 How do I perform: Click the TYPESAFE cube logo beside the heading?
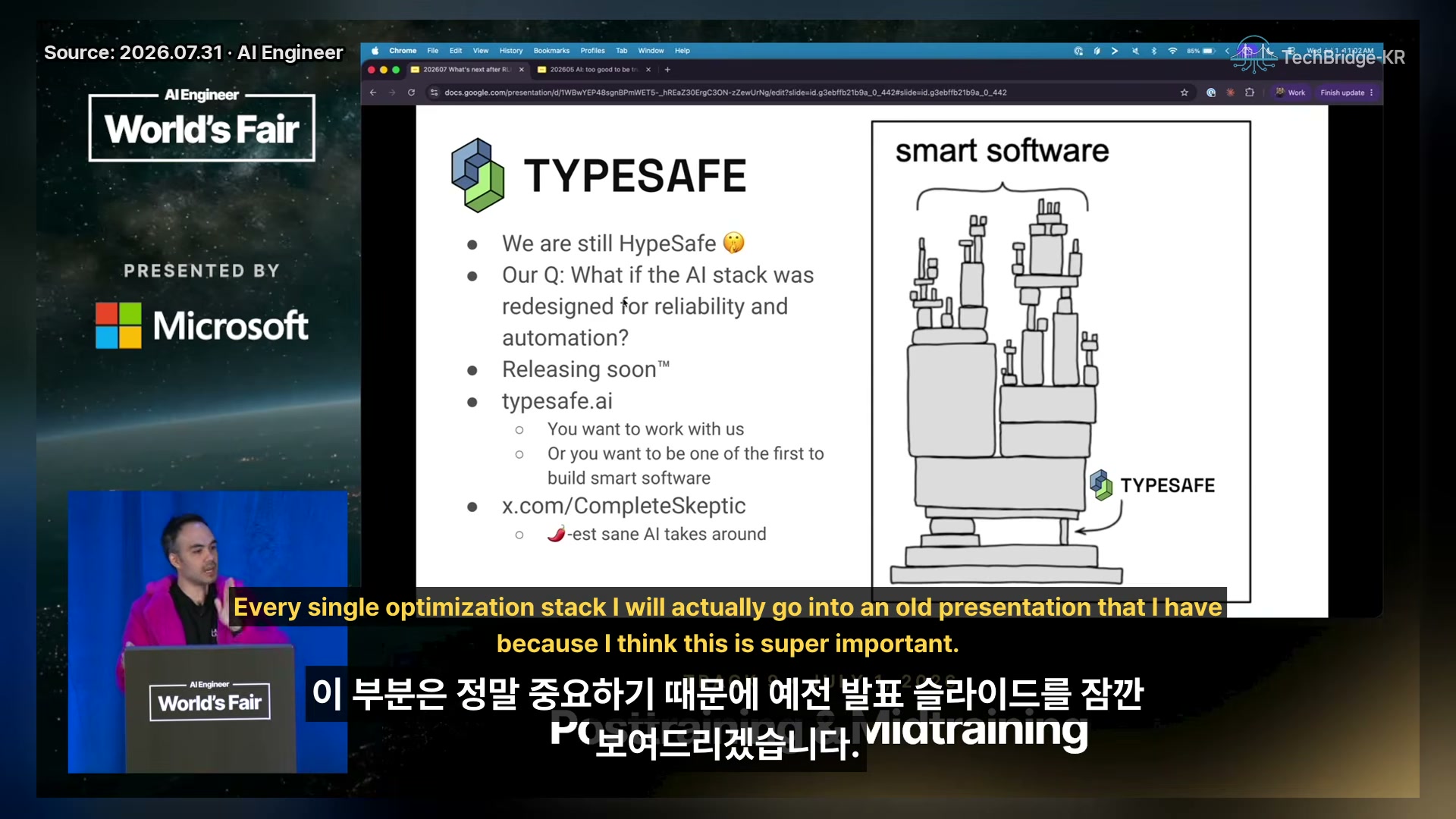coord(478,174)
